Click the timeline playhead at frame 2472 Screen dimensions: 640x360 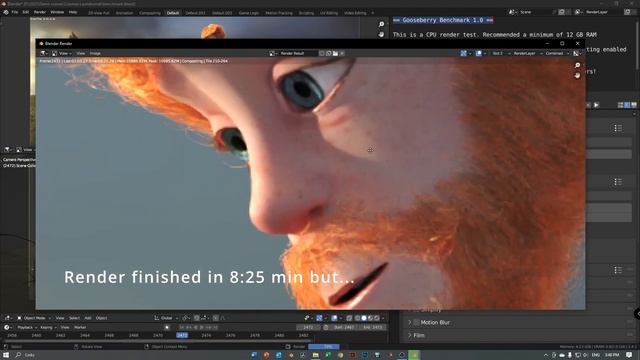[182, 335]
